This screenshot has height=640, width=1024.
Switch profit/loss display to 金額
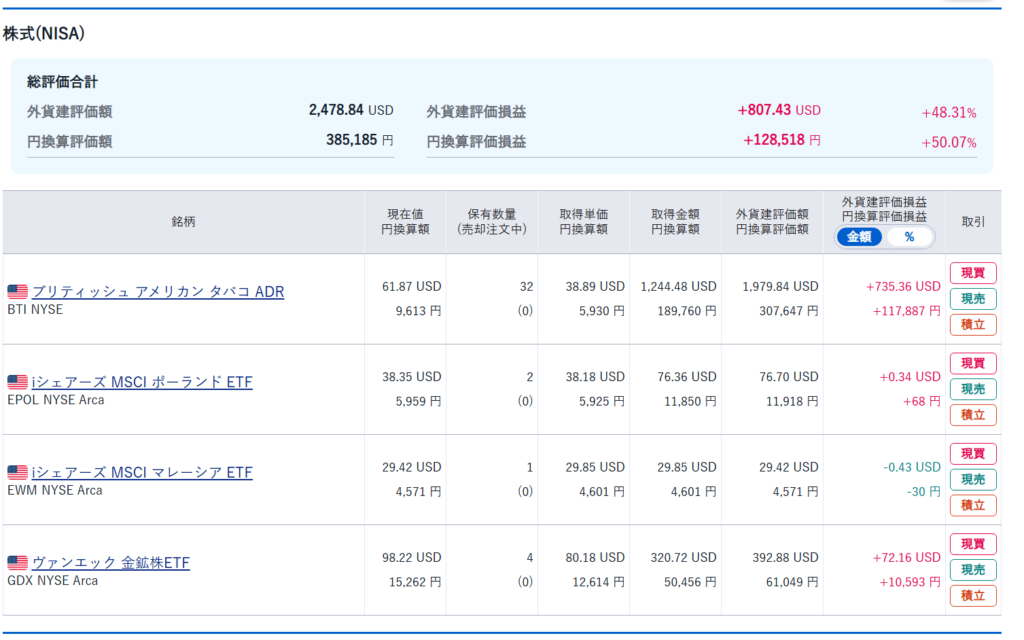(x=859, y=237)
